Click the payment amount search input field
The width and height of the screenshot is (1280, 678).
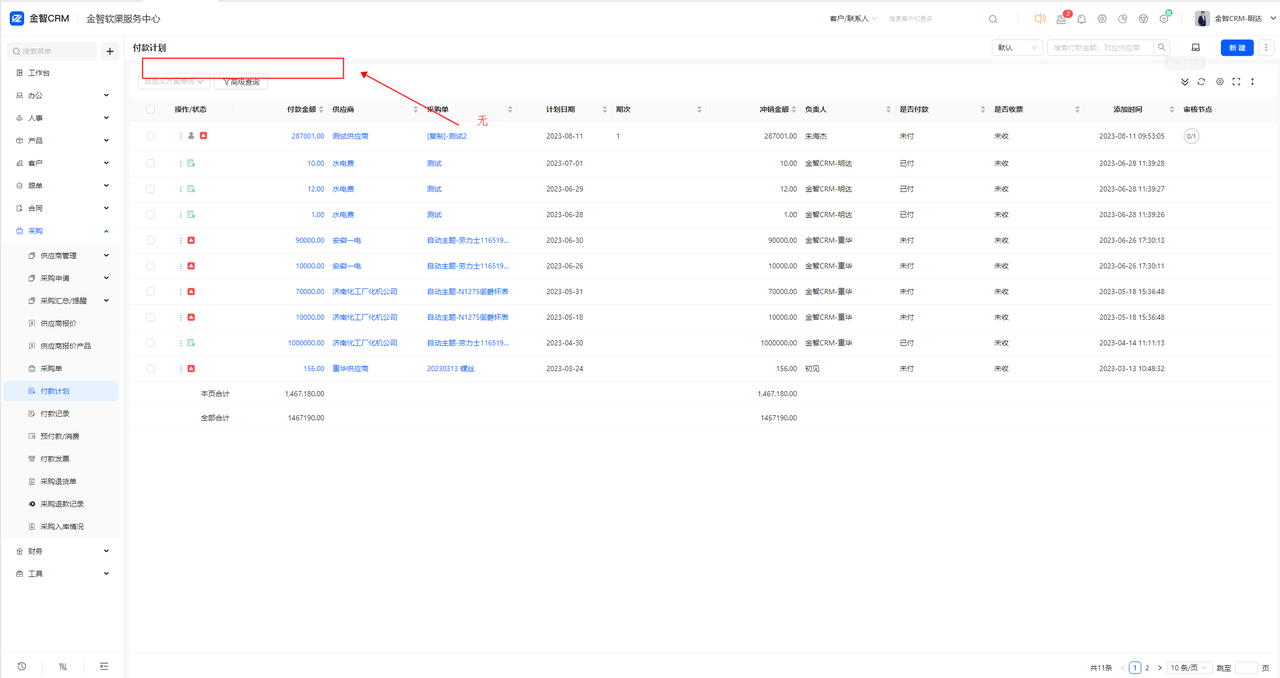point(1100,47)
